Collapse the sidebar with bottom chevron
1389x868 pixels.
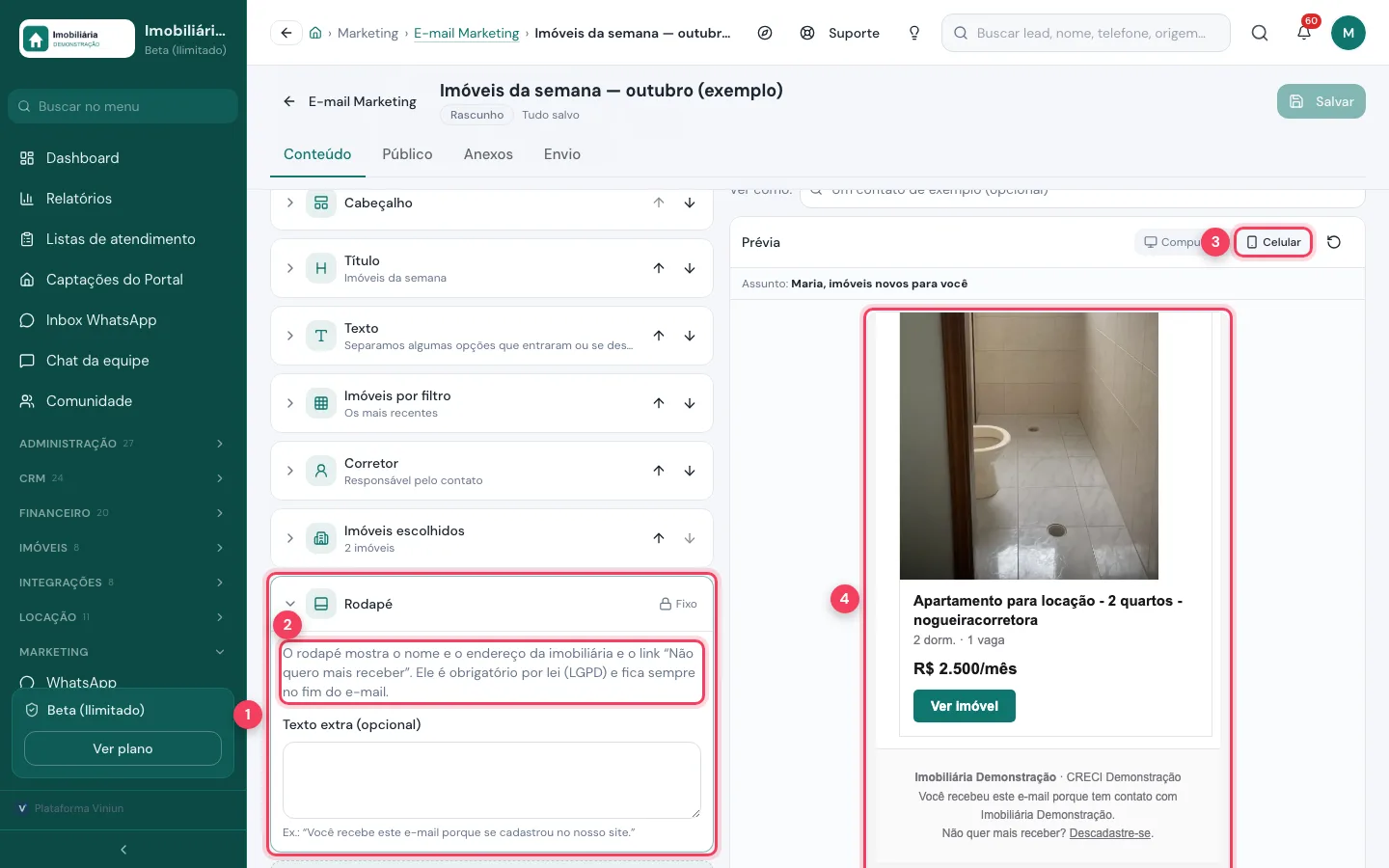[123, 850]
